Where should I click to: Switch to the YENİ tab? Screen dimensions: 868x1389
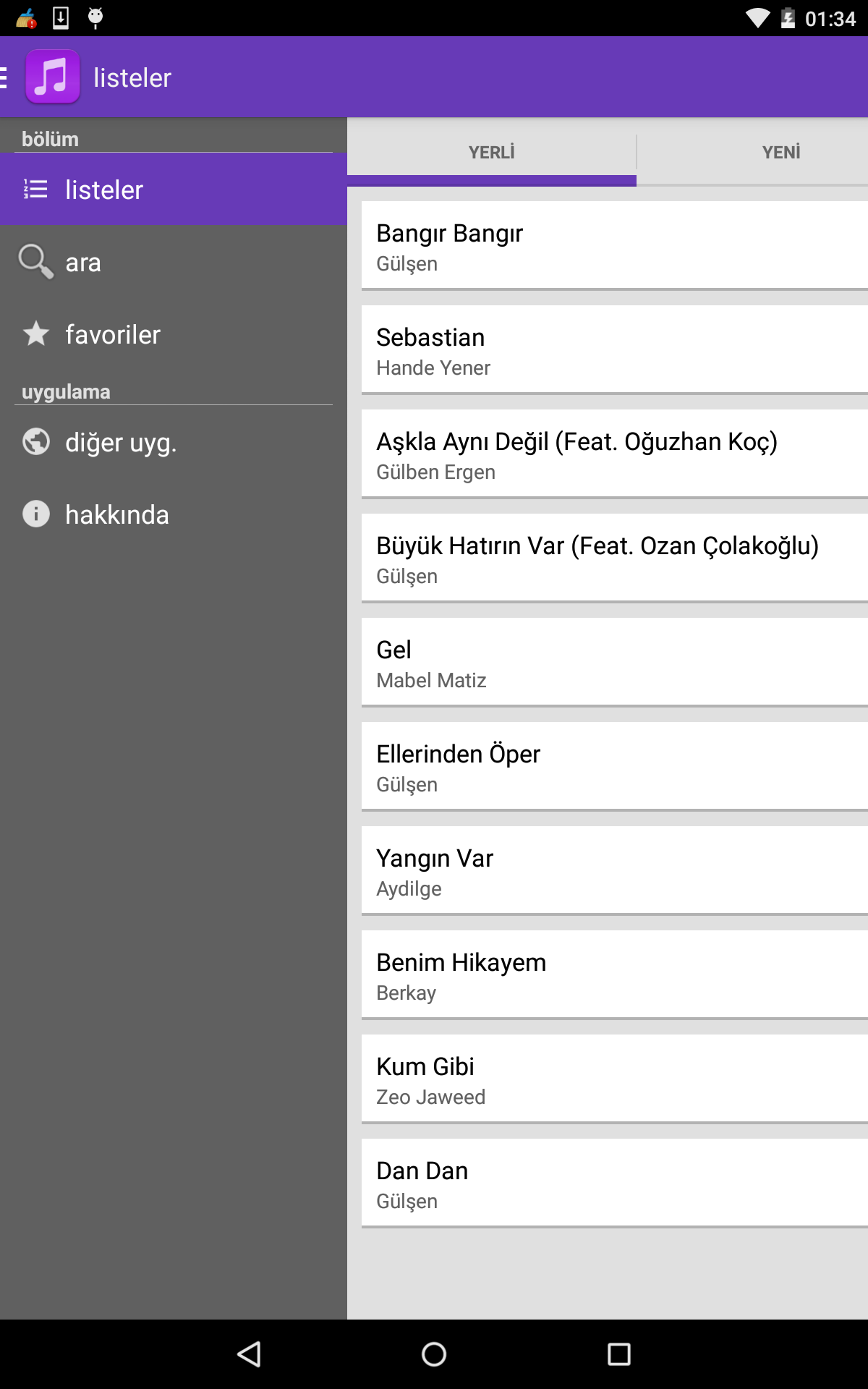click(780, 152)
